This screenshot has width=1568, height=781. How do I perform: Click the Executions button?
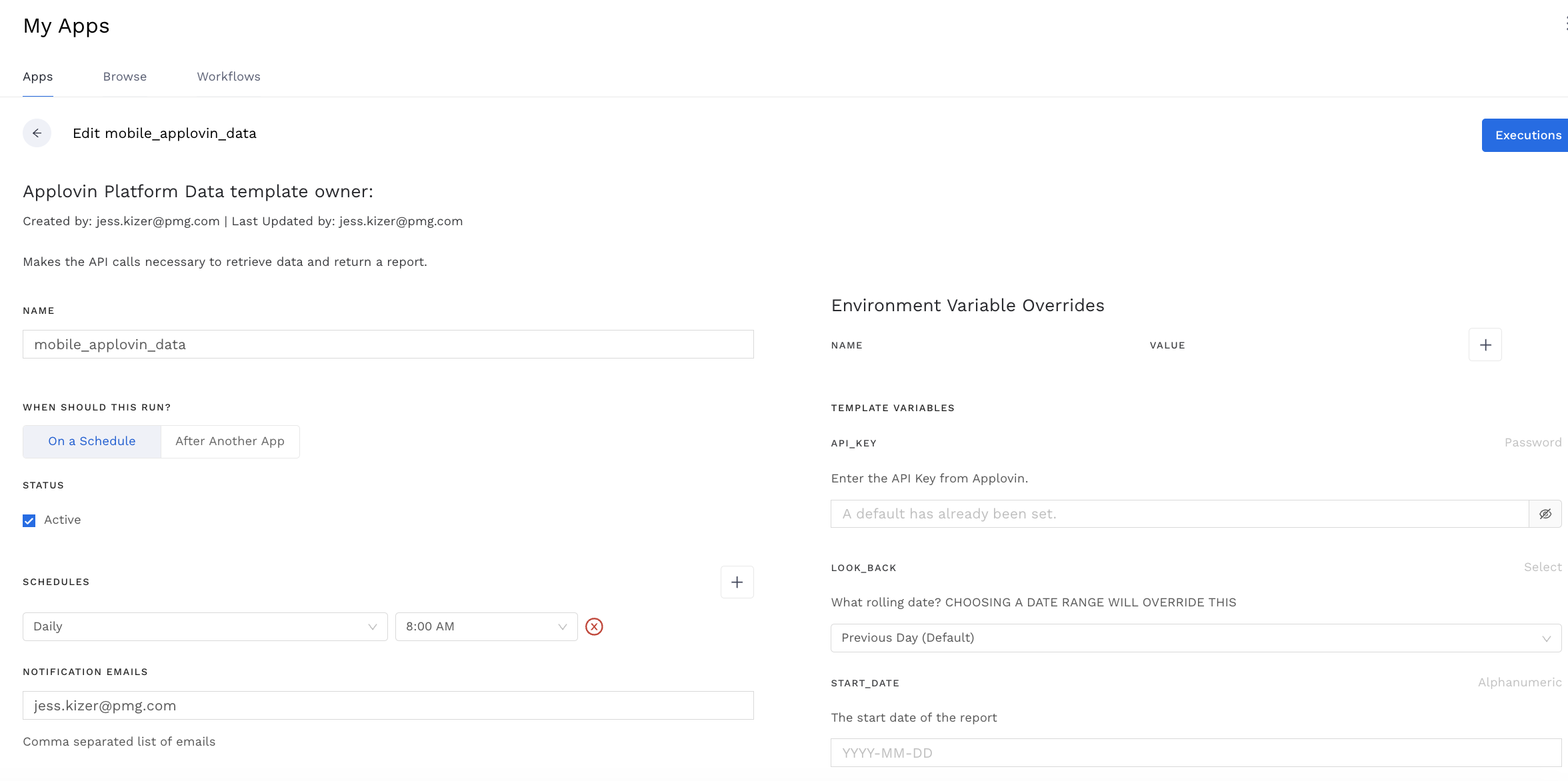point(1527,135)
